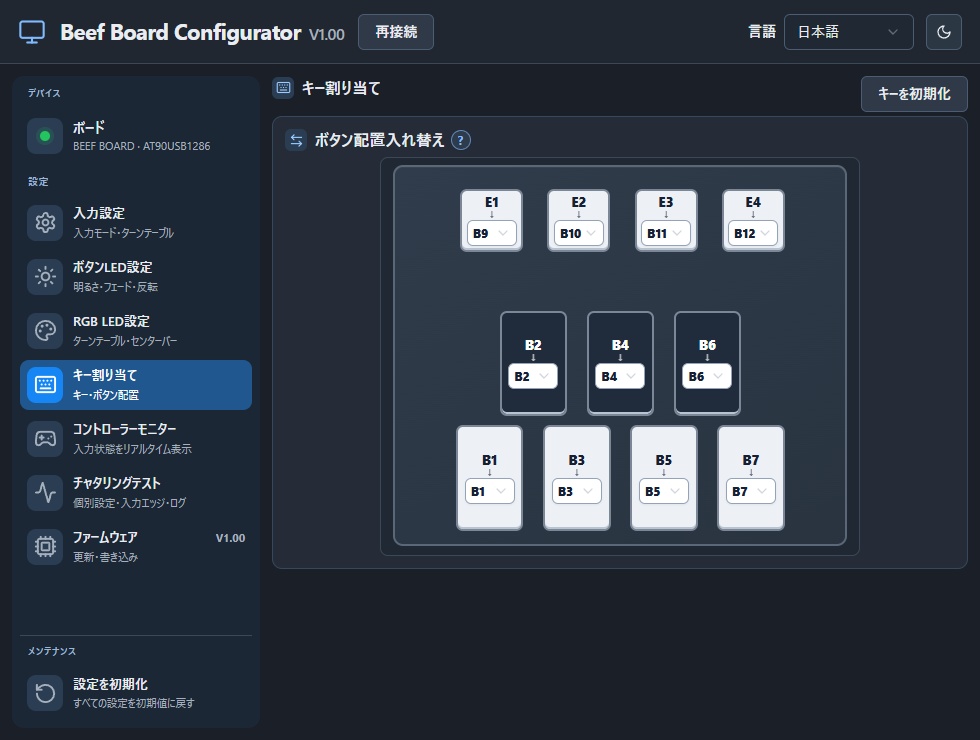The height and width of the screenshot is (740, 980).
Task: Open the B1 key mapping dropdown
Action: pos(489,491)
